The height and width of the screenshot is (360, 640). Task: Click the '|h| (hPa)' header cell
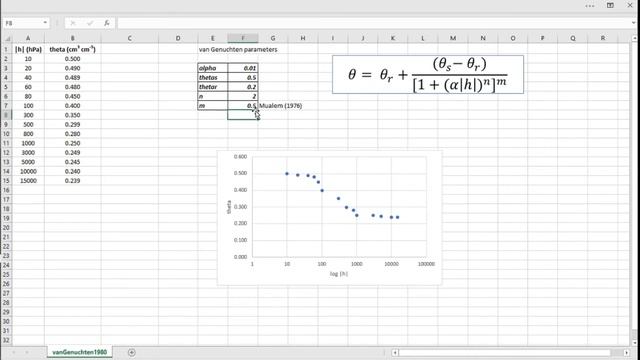click(x=28, y=49)
